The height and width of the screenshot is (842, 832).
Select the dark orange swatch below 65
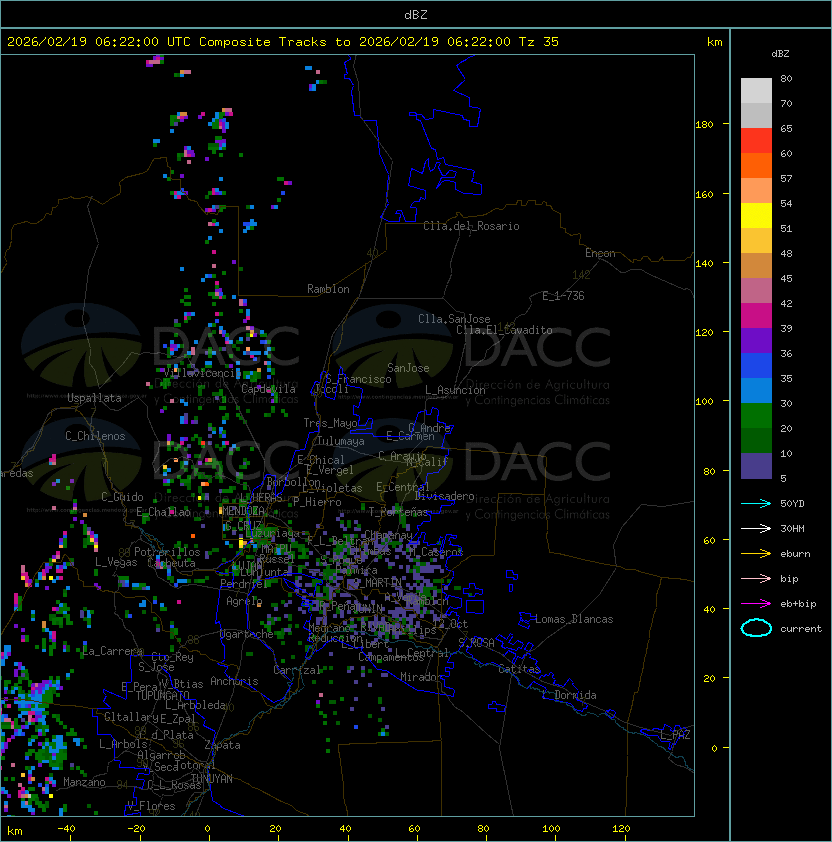(x=756, y=165)
